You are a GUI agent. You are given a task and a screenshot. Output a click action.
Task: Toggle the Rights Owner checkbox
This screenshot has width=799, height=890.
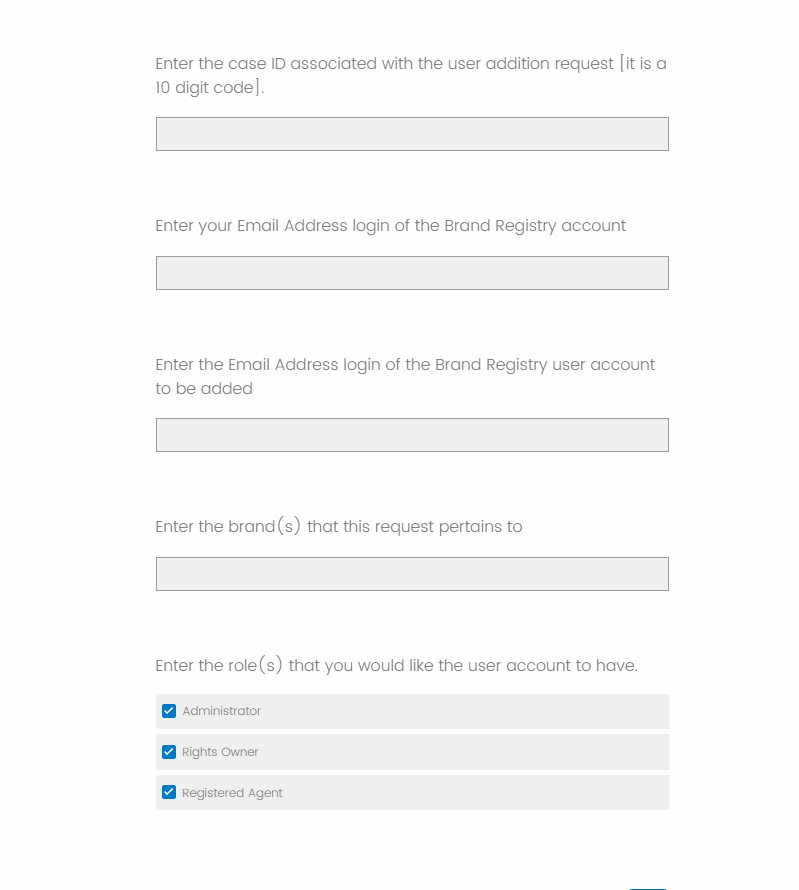169,752
